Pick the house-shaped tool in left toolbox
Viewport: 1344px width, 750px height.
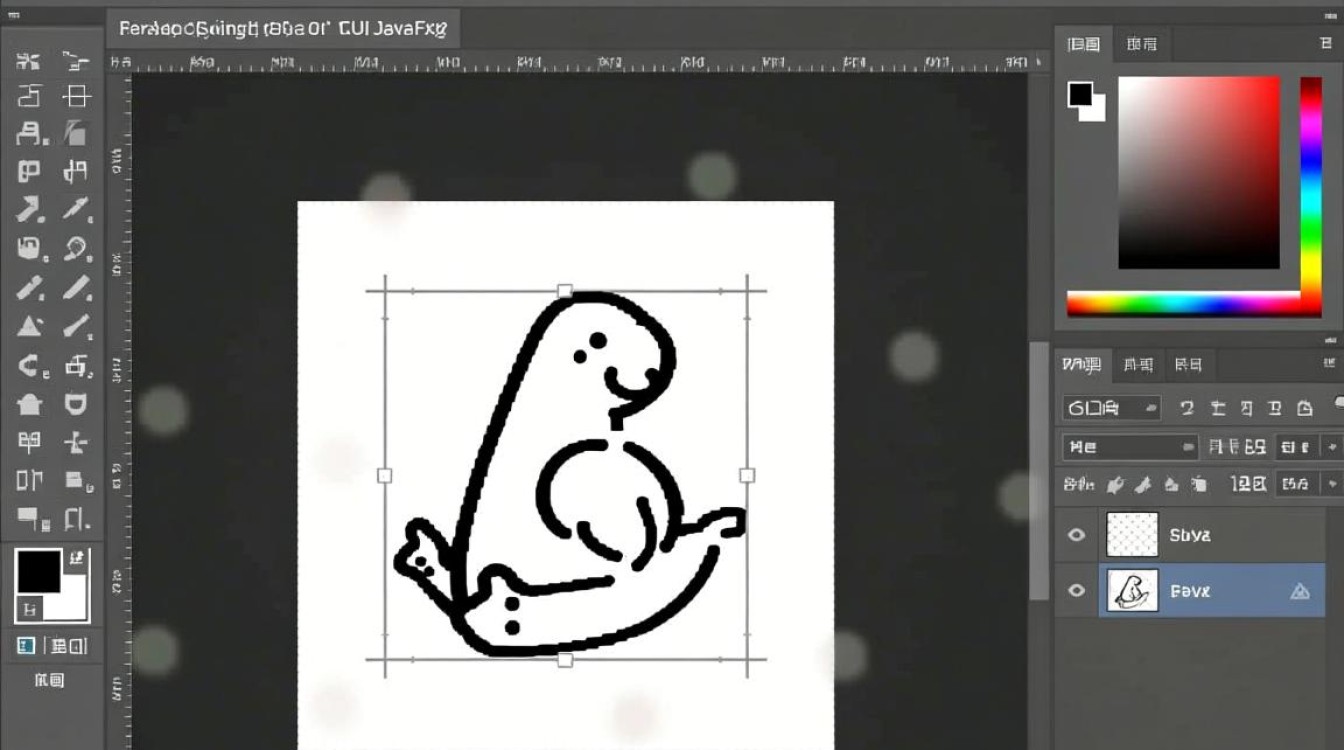pyautogui.click(x=29, y=404)
